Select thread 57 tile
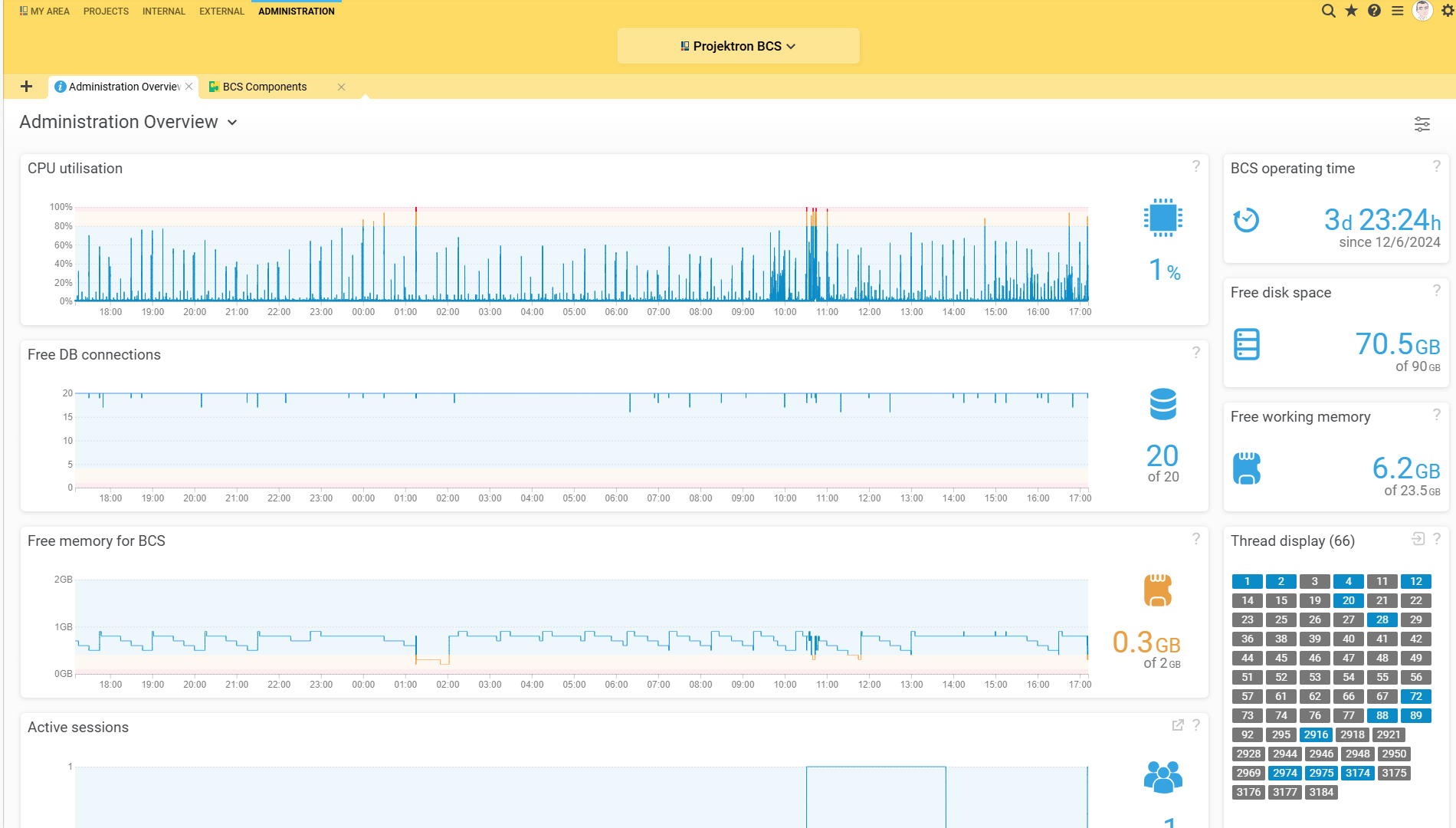 [1248, 696]
